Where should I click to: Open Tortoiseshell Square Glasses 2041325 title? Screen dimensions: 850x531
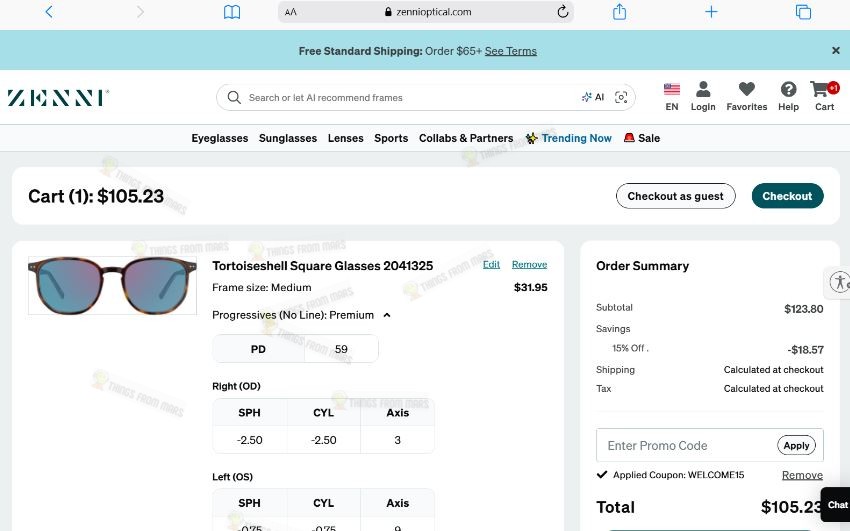point(323,266)
